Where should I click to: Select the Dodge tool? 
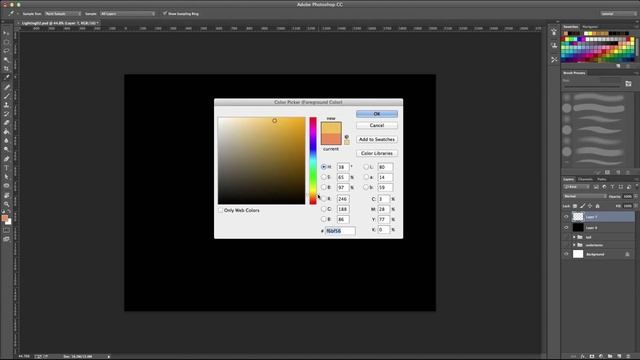(x=6, y=150)
